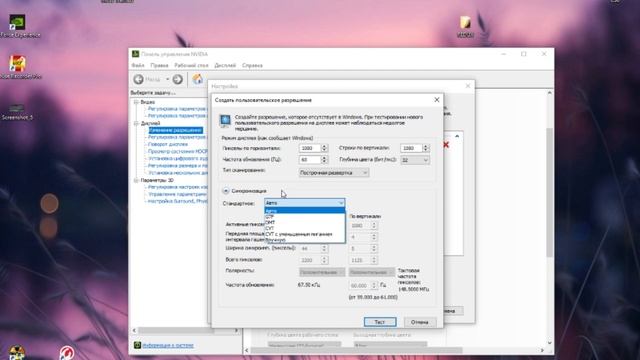Open the Edit (Правка) menu
This screenshot has width=640, height=360.
pos(159,65)
